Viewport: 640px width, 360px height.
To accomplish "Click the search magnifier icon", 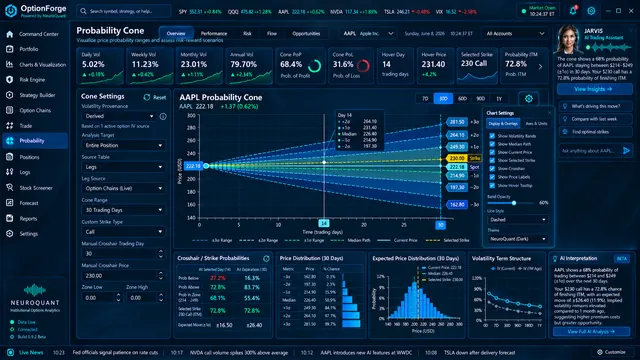I will point(83,11).
